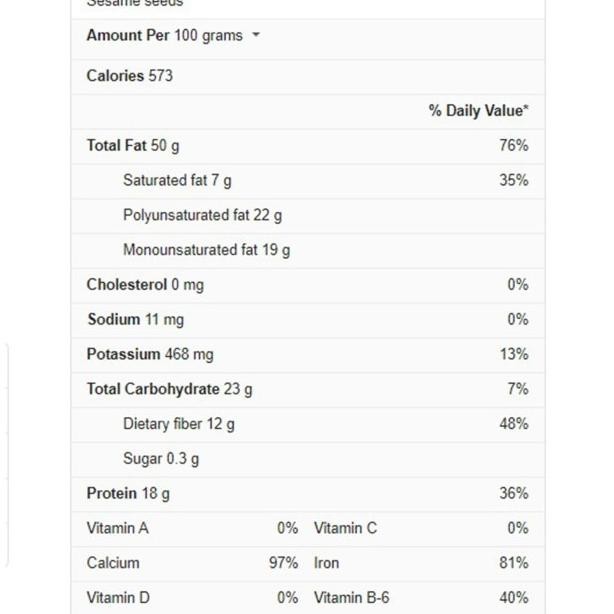The height and width of the screenshot is (614, 614).
Task: Click the Dietary fiber 12 g entry
Action: tap(179, 424)
